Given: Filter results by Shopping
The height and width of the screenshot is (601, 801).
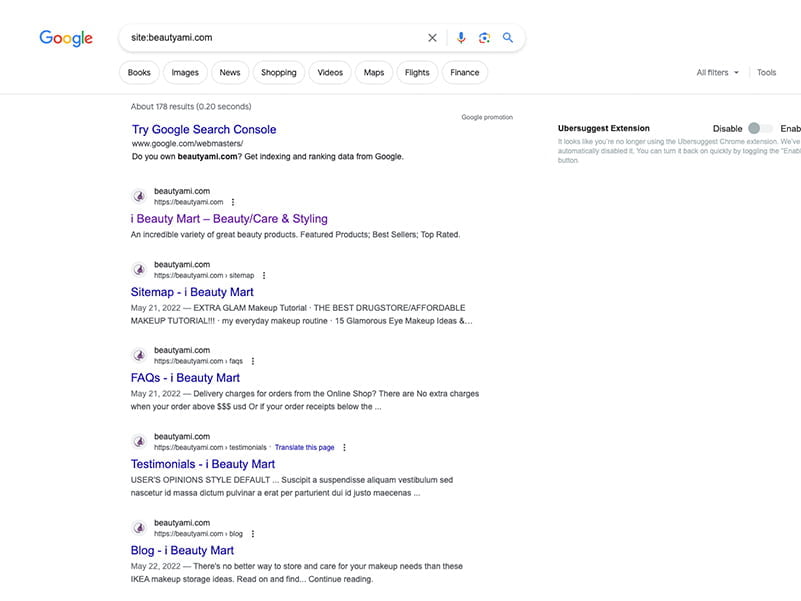Looking at the screenshot, I should [278, 73].
